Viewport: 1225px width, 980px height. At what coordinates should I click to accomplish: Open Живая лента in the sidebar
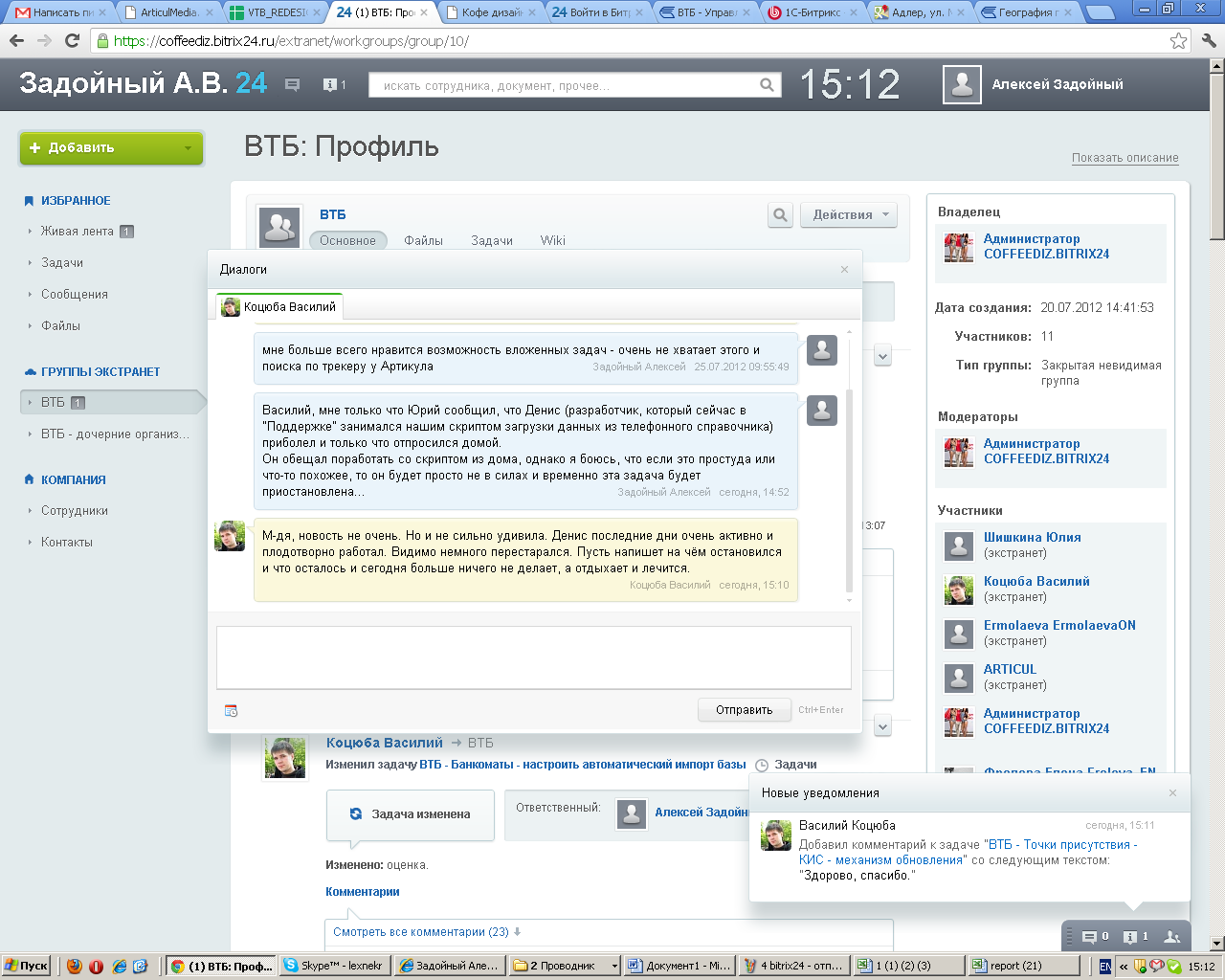(x=78, y=232)
